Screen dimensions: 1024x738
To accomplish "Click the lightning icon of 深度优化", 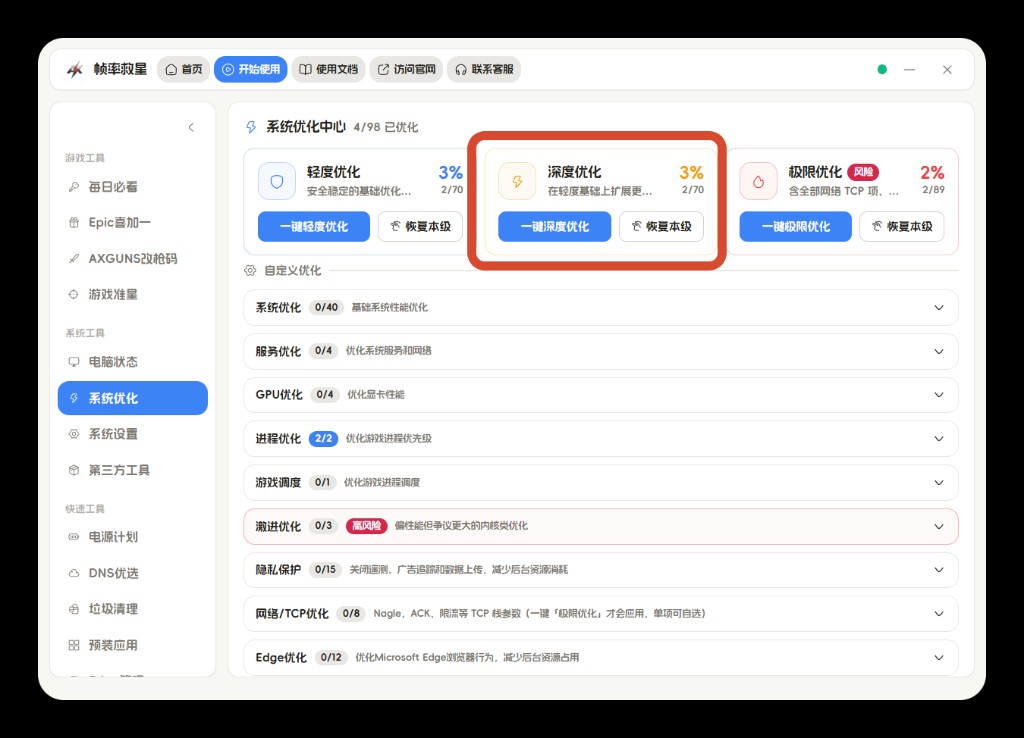I will coord(517,181).
